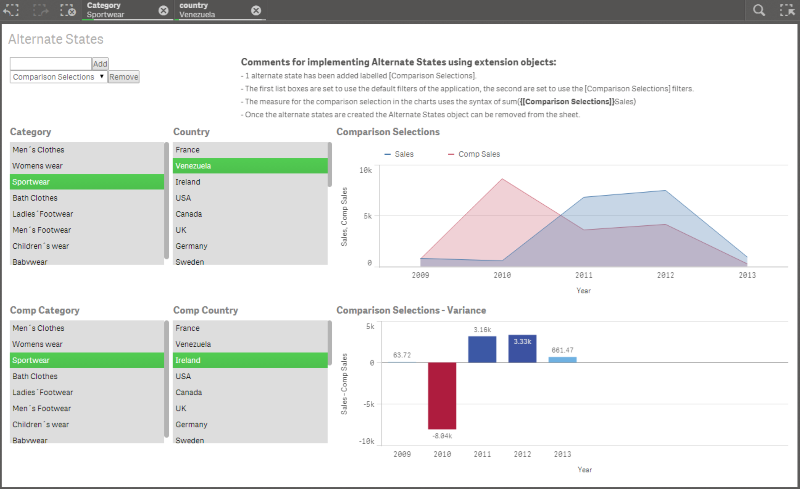Screen dimensions: 800x489
Task: Select France in the Country list
Action: 250,150
